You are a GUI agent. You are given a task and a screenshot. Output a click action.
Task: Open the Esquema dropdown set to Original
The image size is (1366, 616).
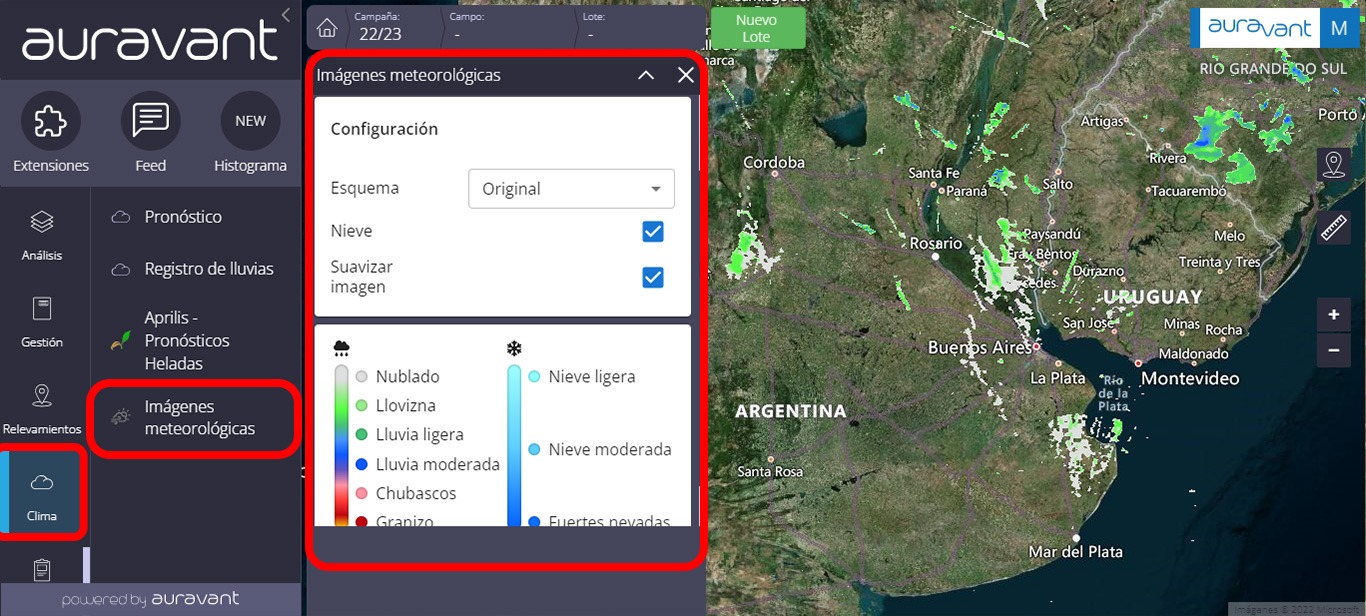571,189
